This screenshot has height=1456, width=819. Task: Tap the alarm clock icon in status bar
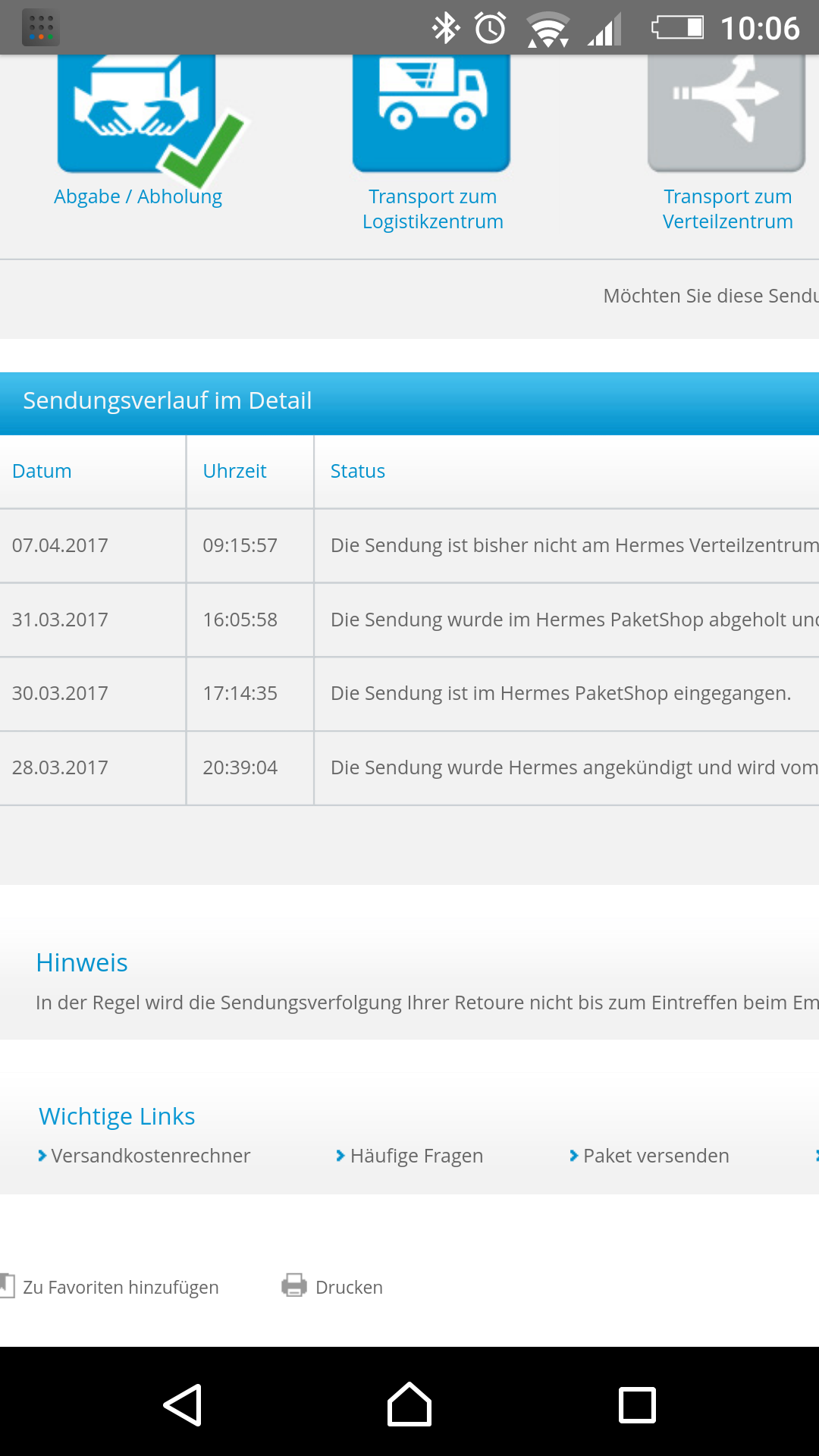point(491,29)
